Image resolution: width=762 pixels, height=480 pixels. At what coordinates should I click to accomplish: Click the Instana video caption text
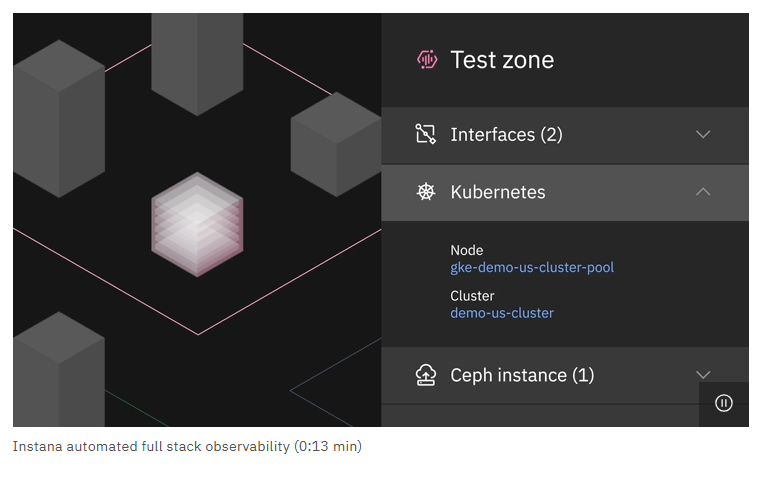[x=187, y=446]
